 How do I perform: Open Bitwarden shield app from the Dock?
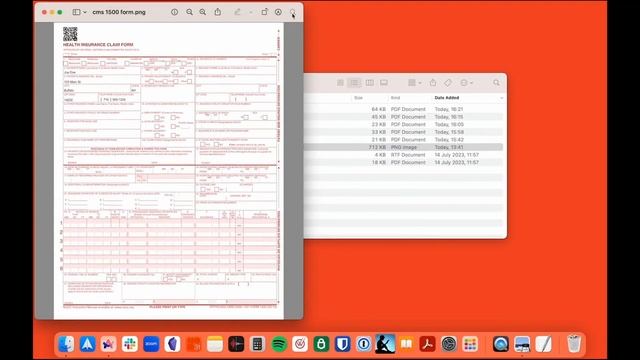click(x=342, y=344)
